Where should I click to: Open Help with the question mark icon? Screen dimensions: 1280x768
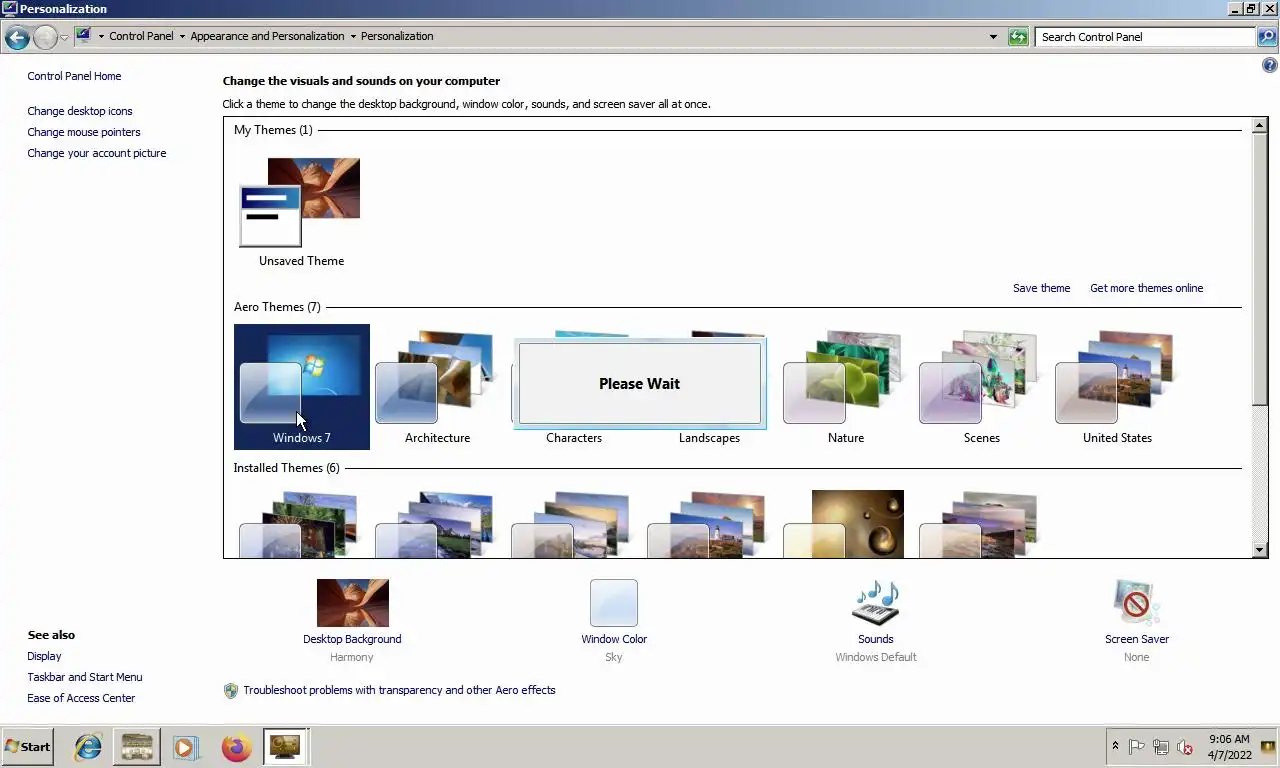(1270, 66)
